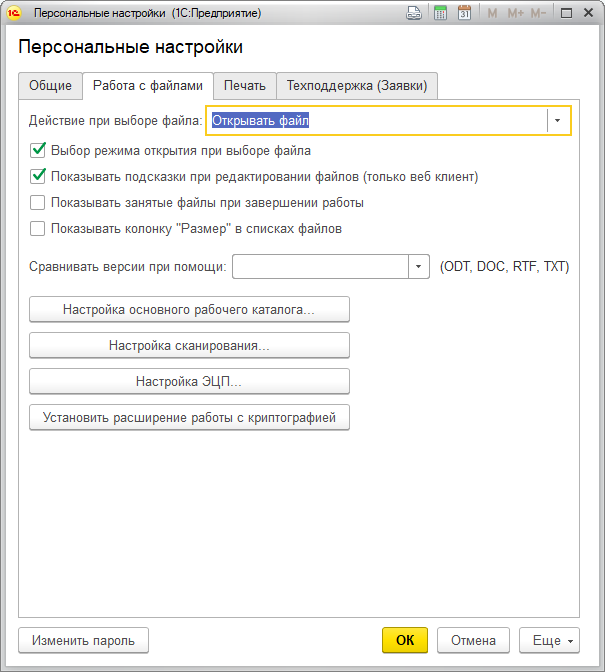605x672 pixels.
Task: Click the printer icon in the title bar
Action: 414,13
